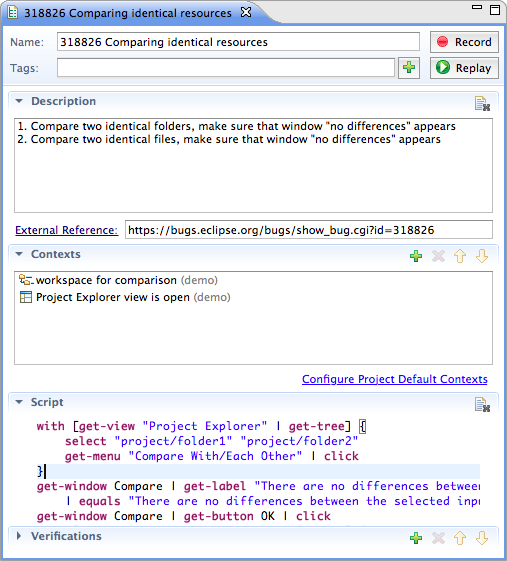Move verification down with Verifications down arrow
The width and height of the screenshot is (507, 561).
[482, 538]
